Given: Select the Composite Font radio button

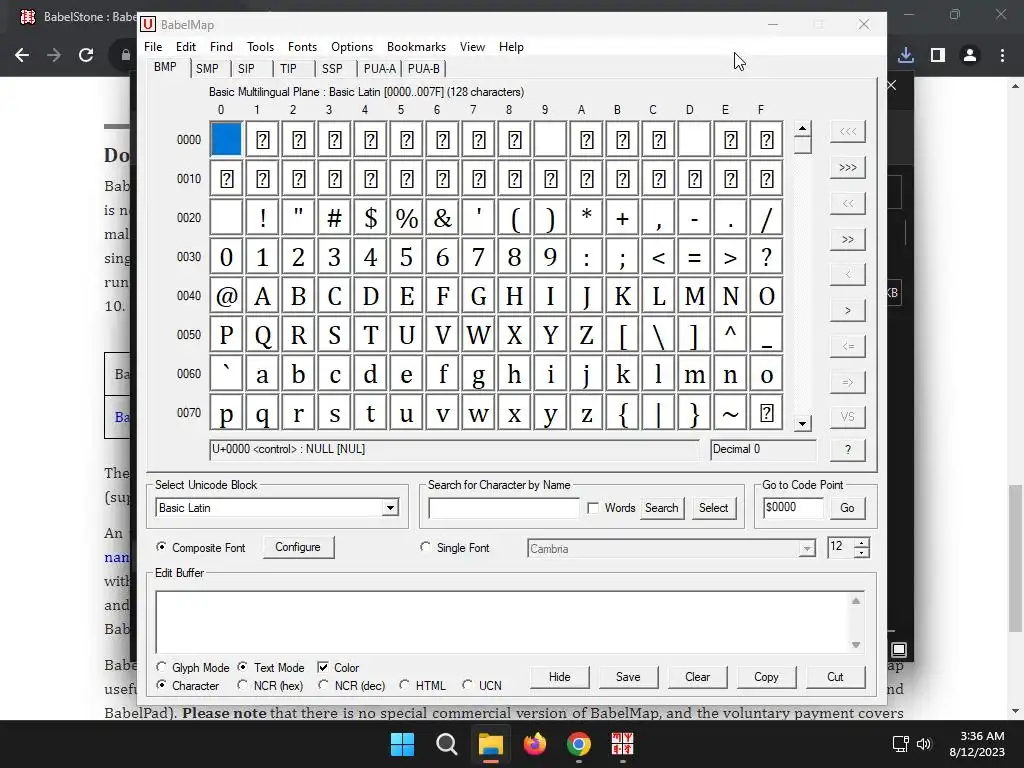Looking at the screenshot, I should (x=161, y=547).
